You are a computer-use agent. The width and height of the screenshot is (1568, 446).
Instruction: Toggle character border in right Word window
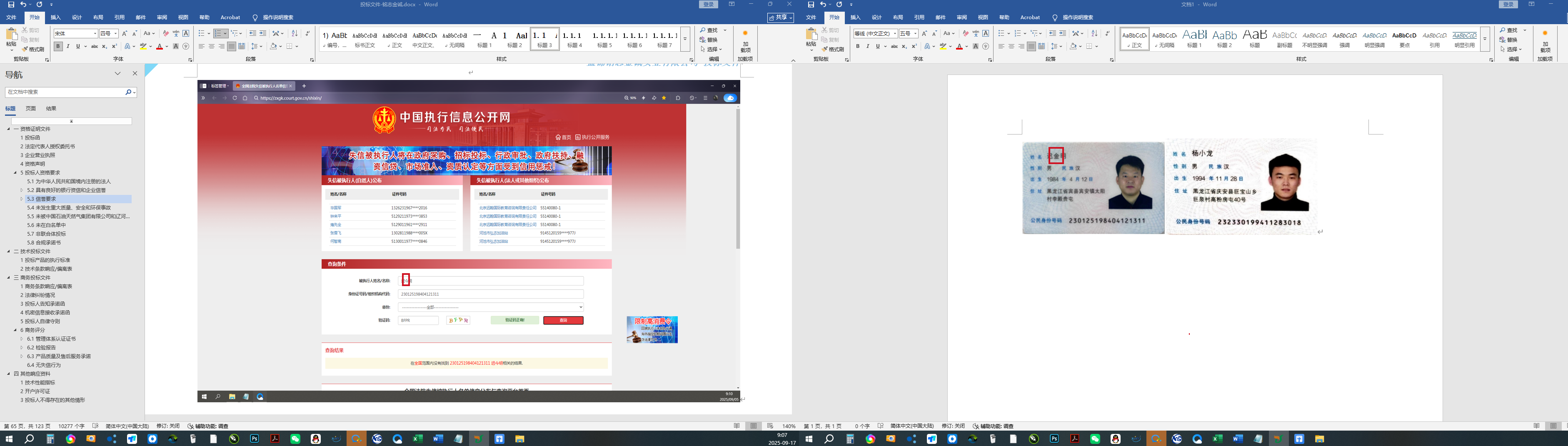tap(986, 33)
